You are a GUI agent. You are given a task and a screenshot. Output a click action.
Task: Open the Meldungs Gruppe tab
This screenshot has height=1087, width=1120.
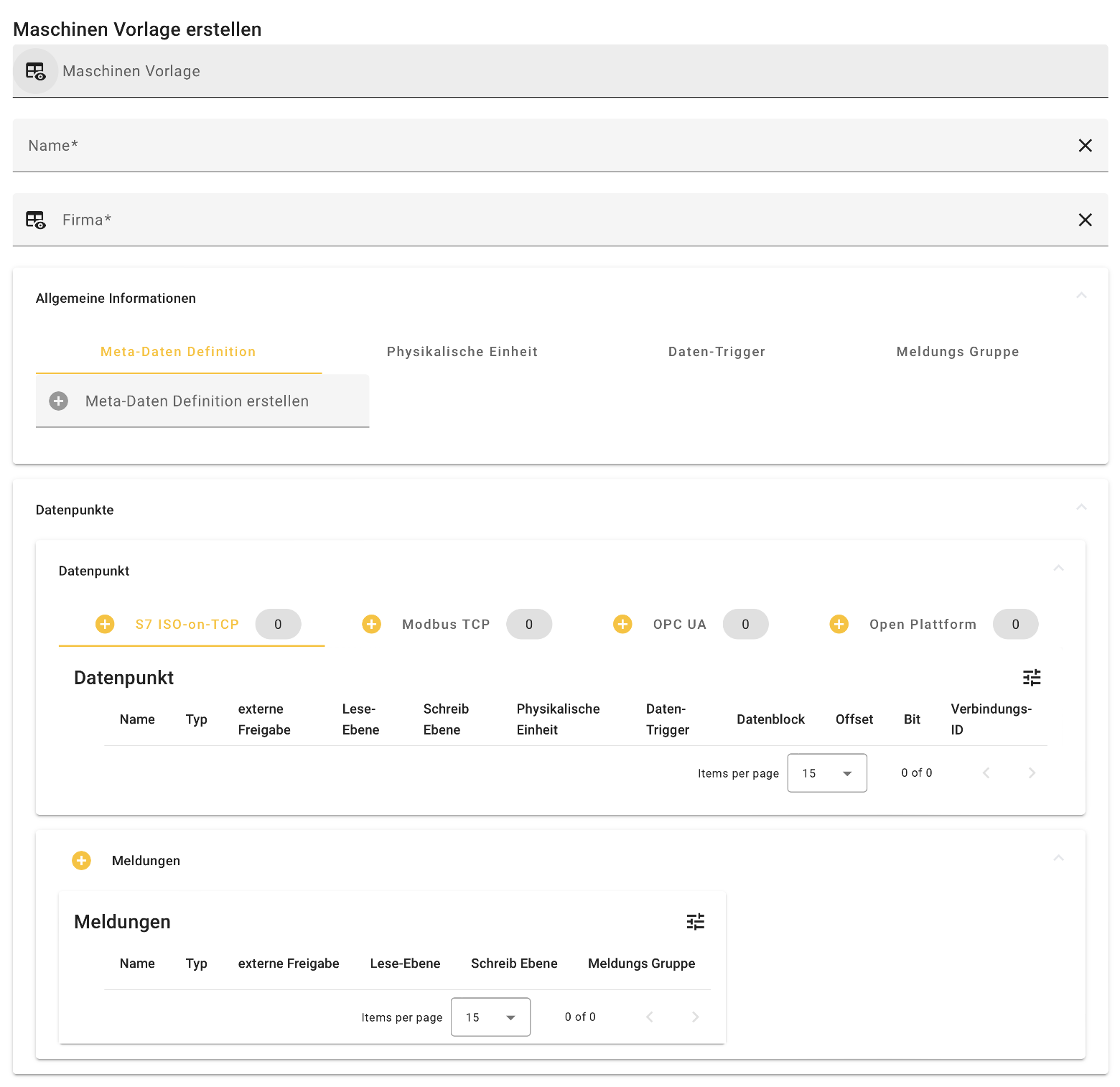pos(957,352)
